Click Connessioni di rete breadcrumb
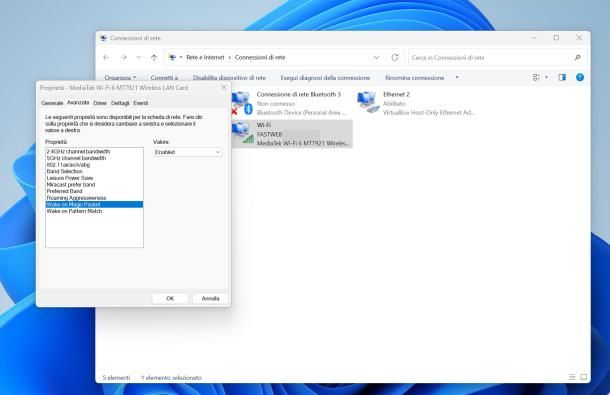The height and width of the screenshot is (395, 610). [x=260, y=57]
